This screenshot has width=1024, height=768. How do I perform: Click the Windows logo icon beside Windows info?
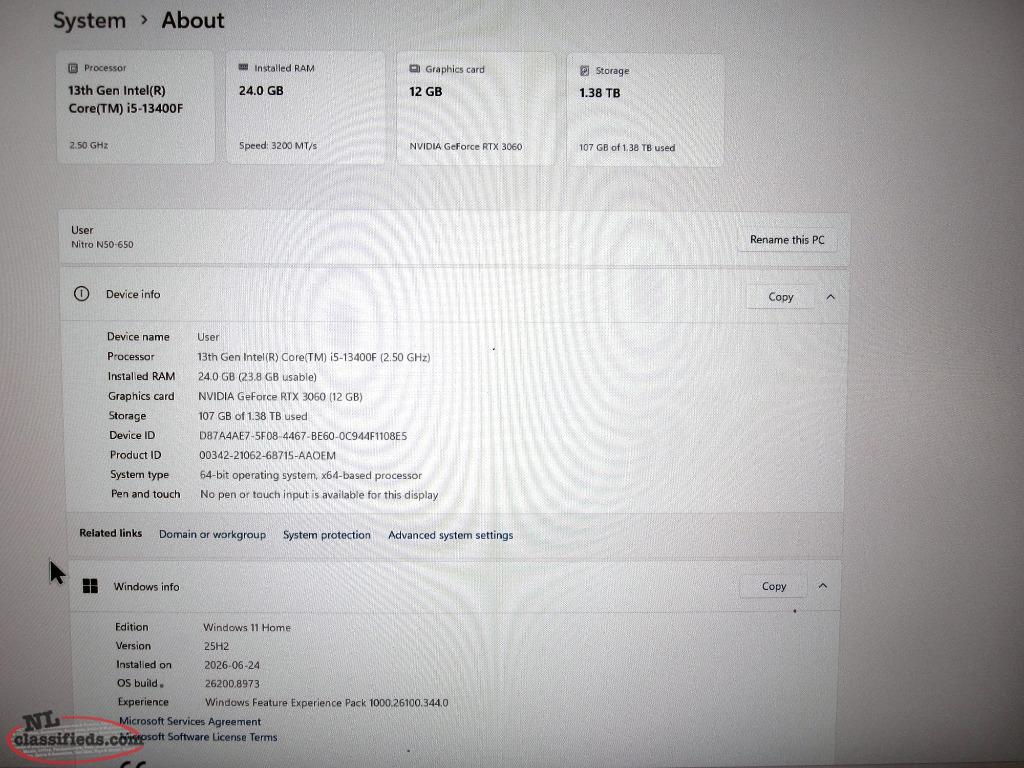(x=90, y=586)
